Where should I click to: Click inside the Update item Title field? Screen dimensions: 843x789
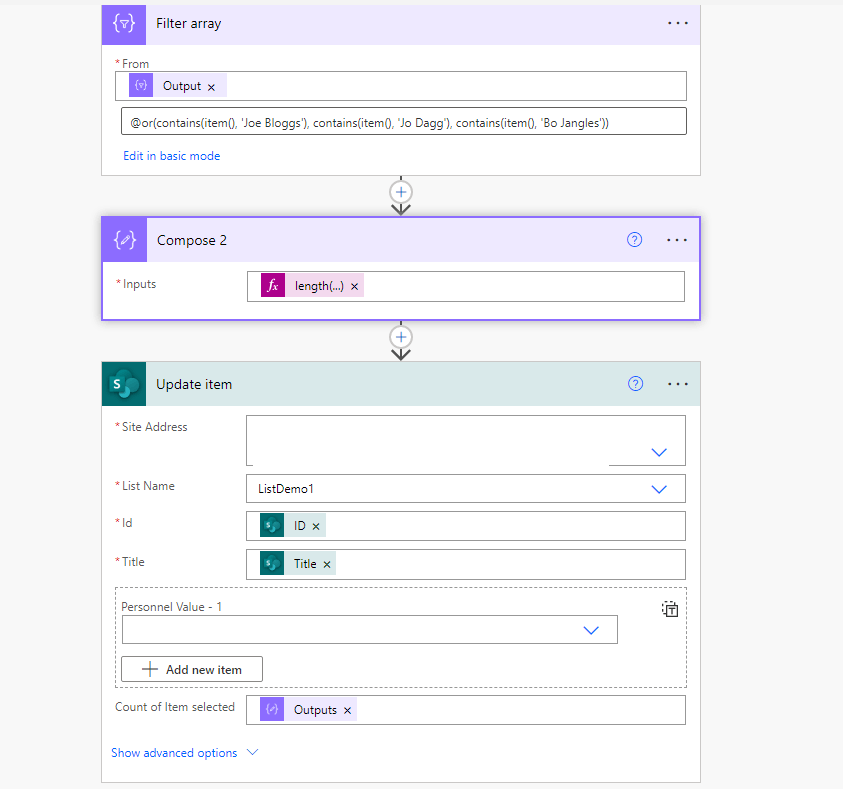point(466,564)
